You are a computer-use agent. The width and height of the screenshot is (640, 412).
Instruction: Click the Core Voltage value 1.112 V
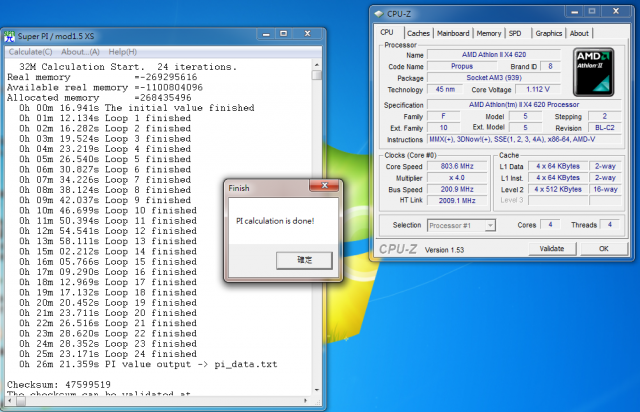(x=538, y=89)
